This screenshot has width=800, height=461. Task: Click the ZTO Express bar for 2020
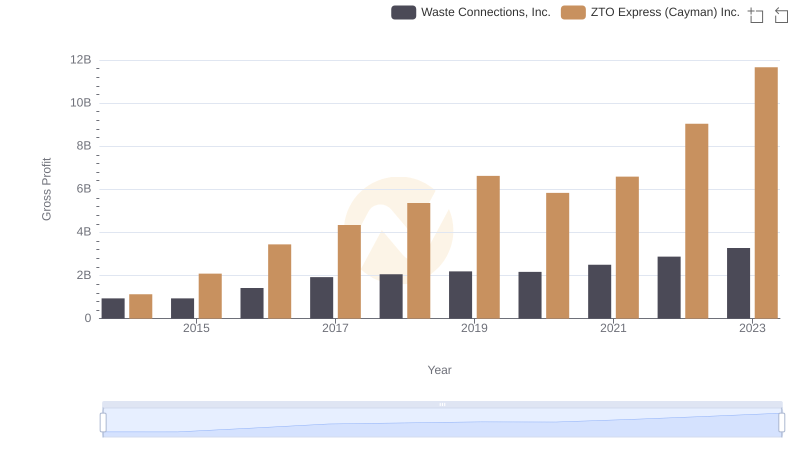pos(558,255)
